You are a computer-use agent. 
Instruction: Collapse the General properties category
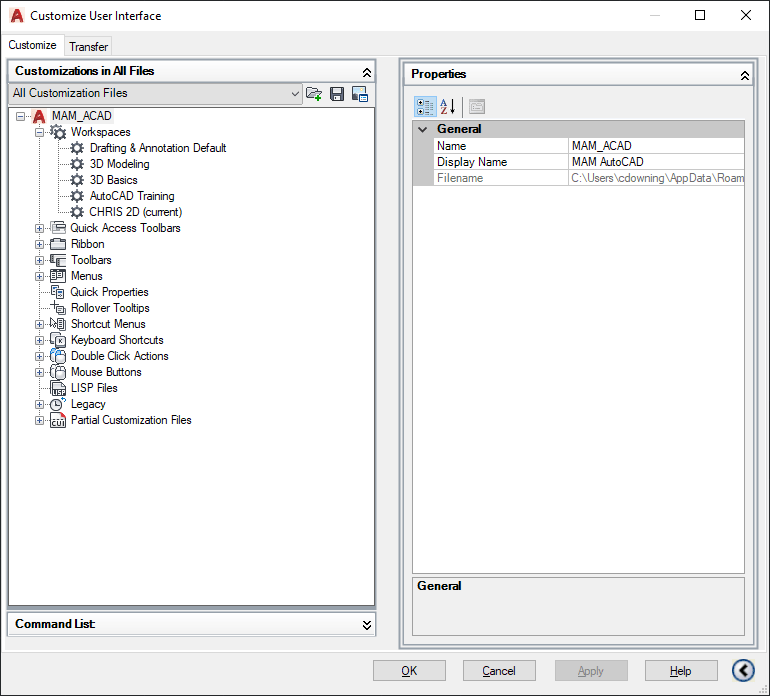(x=423, y=129)
